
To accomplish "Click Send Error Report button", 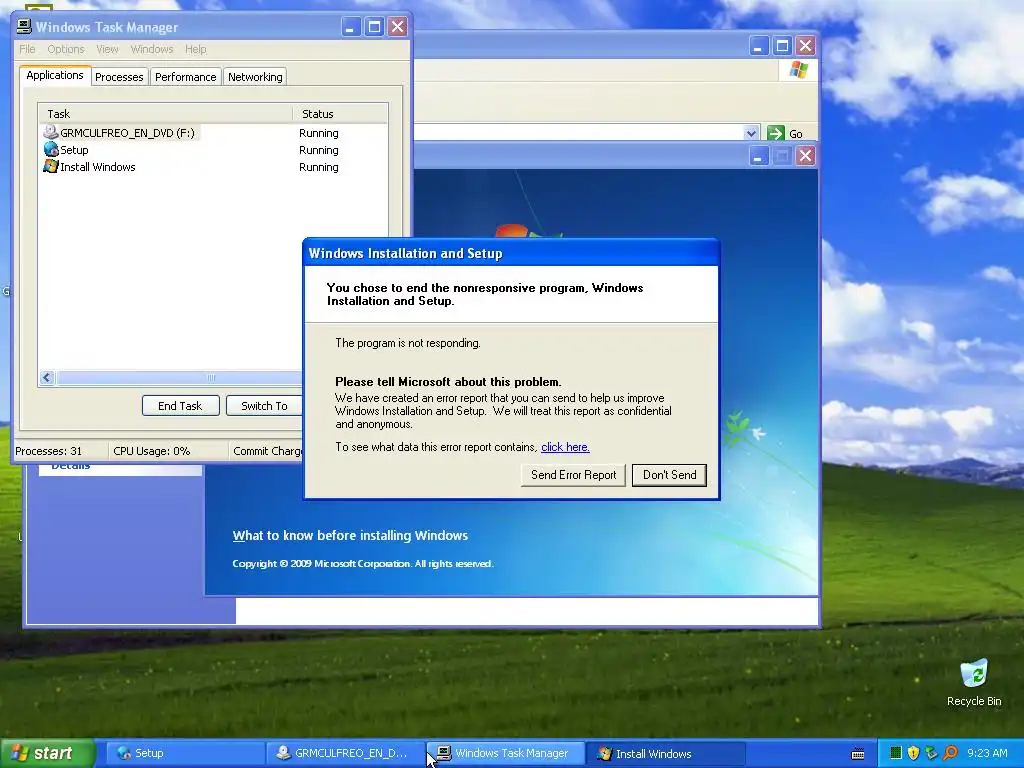I will [573, 475].
